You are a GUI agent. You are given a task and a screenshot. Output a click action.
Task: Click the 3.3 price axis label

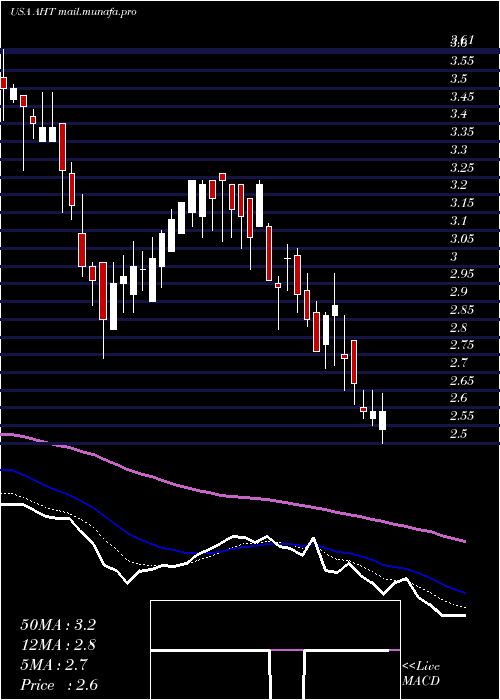[x=459, y=150]
